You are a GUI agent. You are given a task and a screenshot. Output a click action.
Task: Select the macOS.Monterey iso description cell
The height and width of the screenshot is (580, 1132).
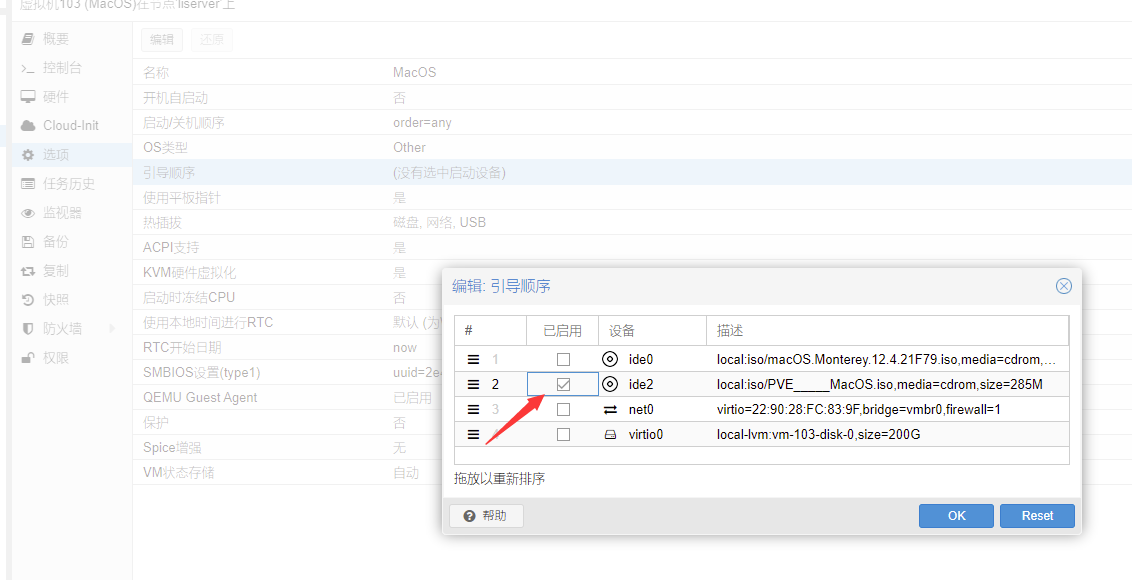pyautogui.click(x=887, y=359)
